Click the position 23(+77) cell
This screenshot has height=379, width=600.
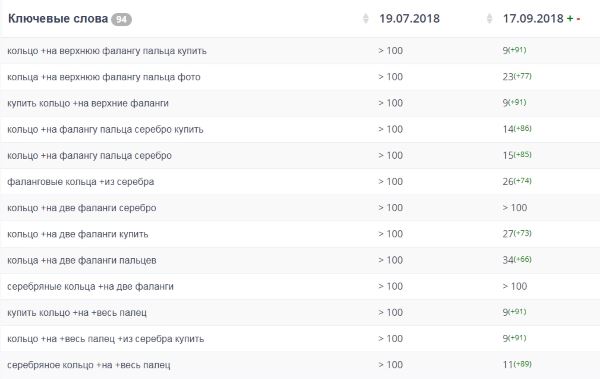[x=517, y=77]
